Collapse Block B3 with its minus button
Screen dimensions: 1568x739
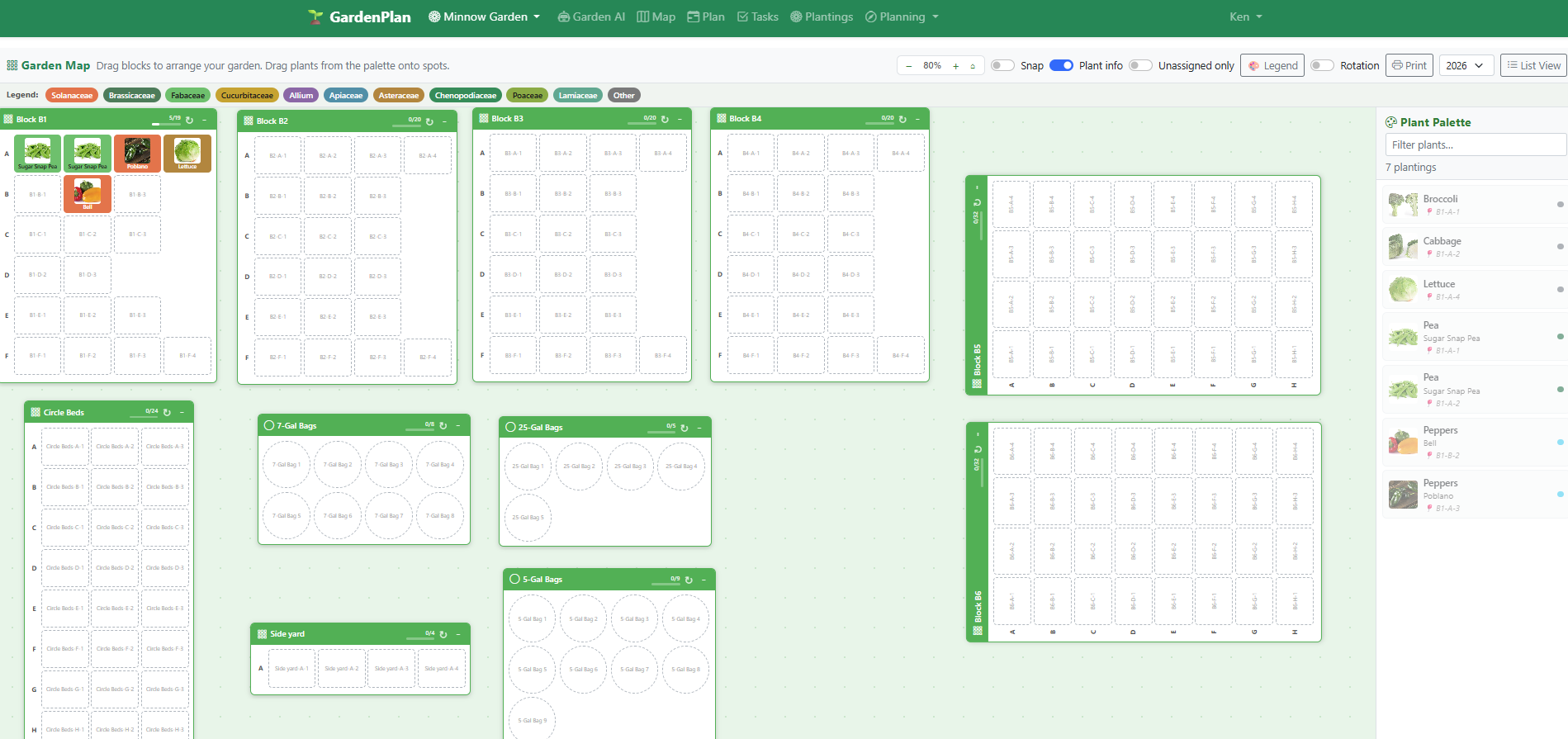(x=680, y=119)
